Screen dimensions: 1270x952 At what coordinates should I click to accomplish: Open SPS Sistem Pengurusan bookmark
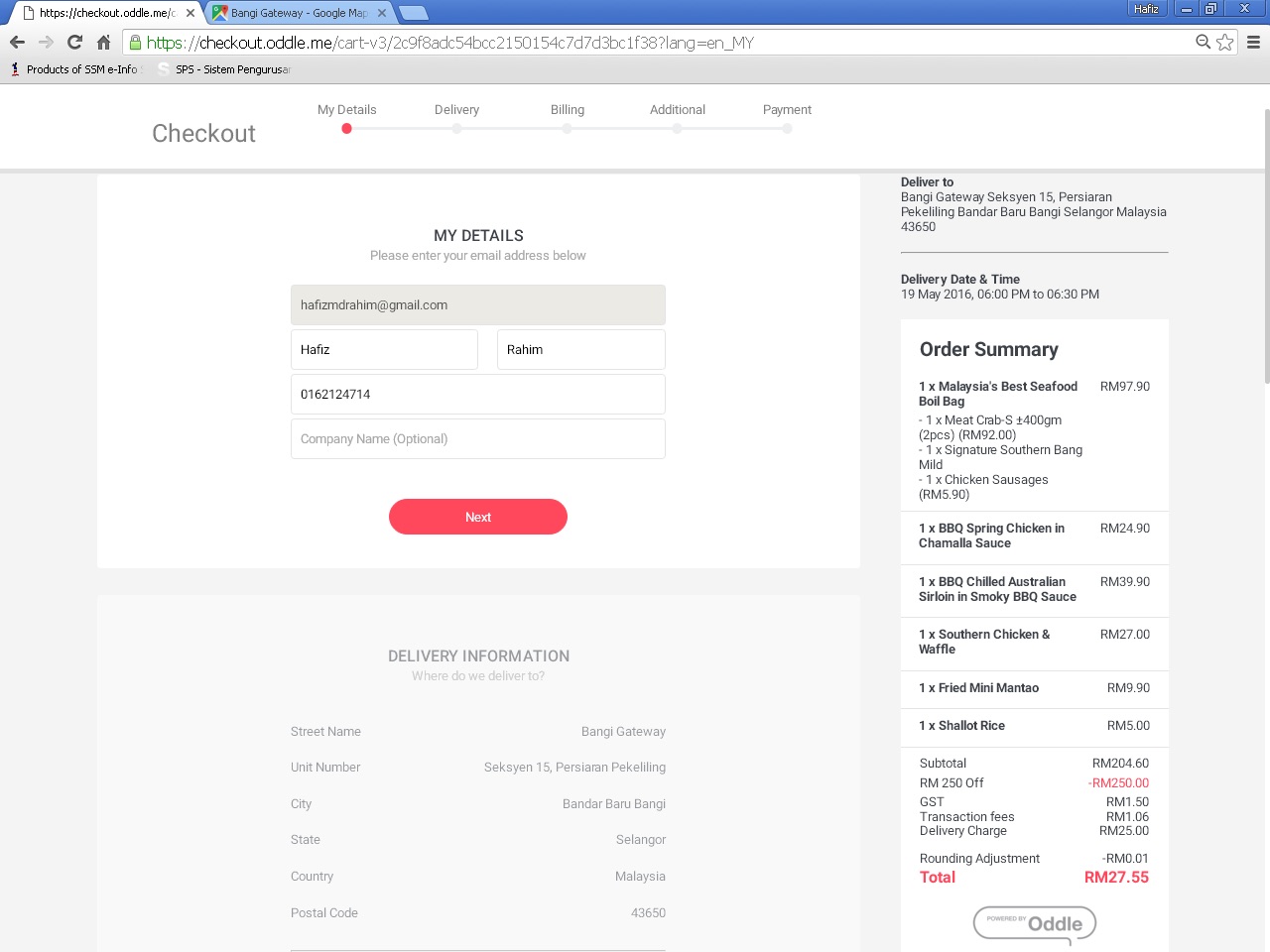(230, 69)
